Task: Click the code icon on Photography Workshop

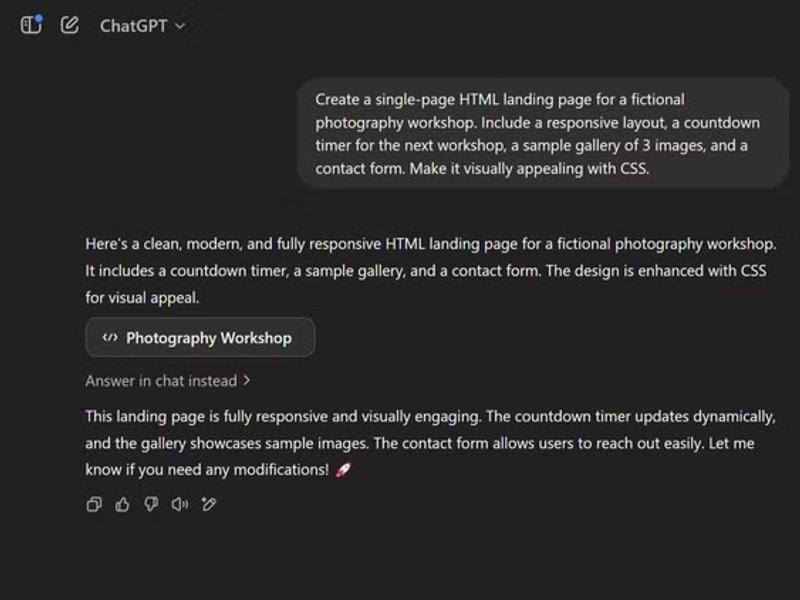Action: (110, 338)
